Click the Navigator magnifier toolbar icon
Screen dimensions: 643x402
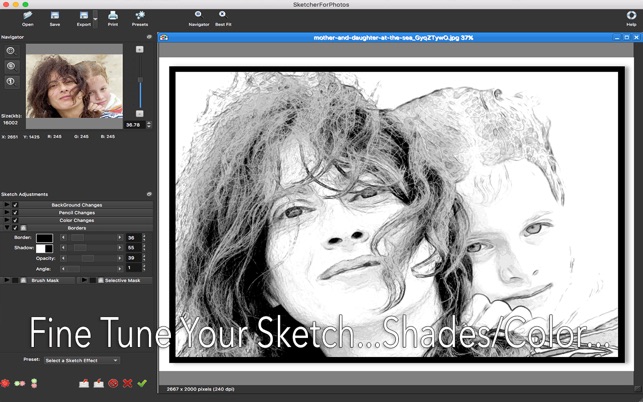[x=198, y=15]
